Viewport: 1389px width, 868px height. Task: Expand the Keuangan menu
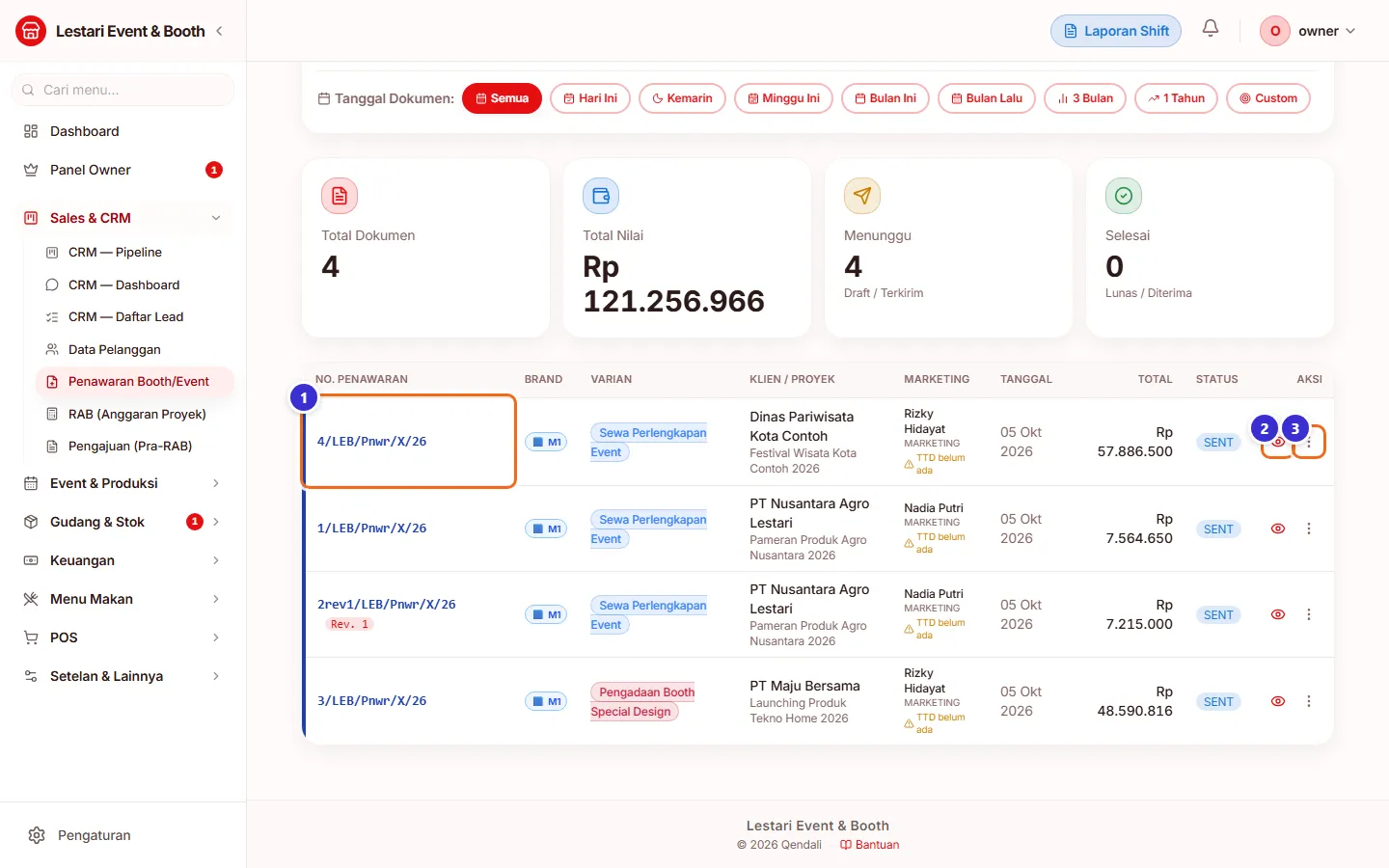pos(123,560)
